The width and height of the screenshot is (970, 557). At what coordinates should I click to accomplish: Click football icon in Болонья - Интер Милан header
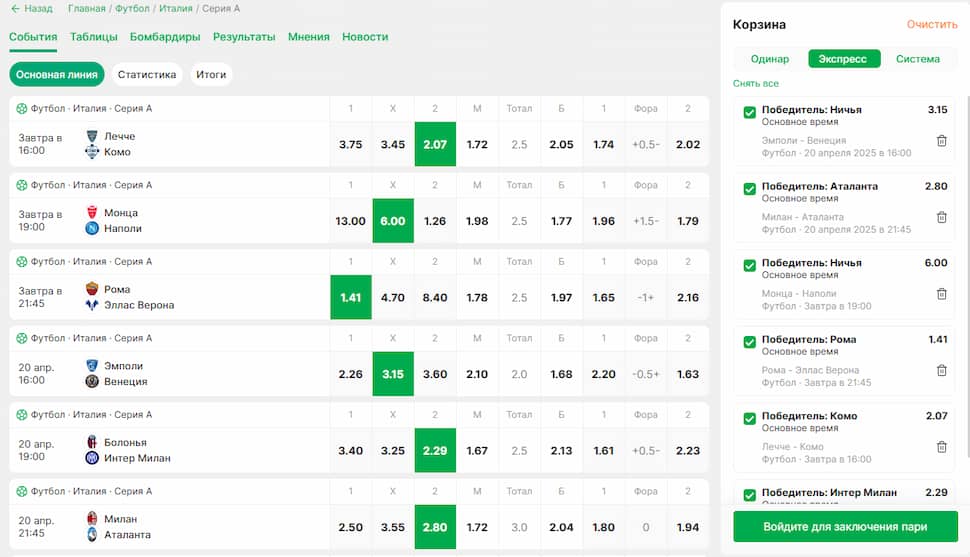click(x=22, y=415)
